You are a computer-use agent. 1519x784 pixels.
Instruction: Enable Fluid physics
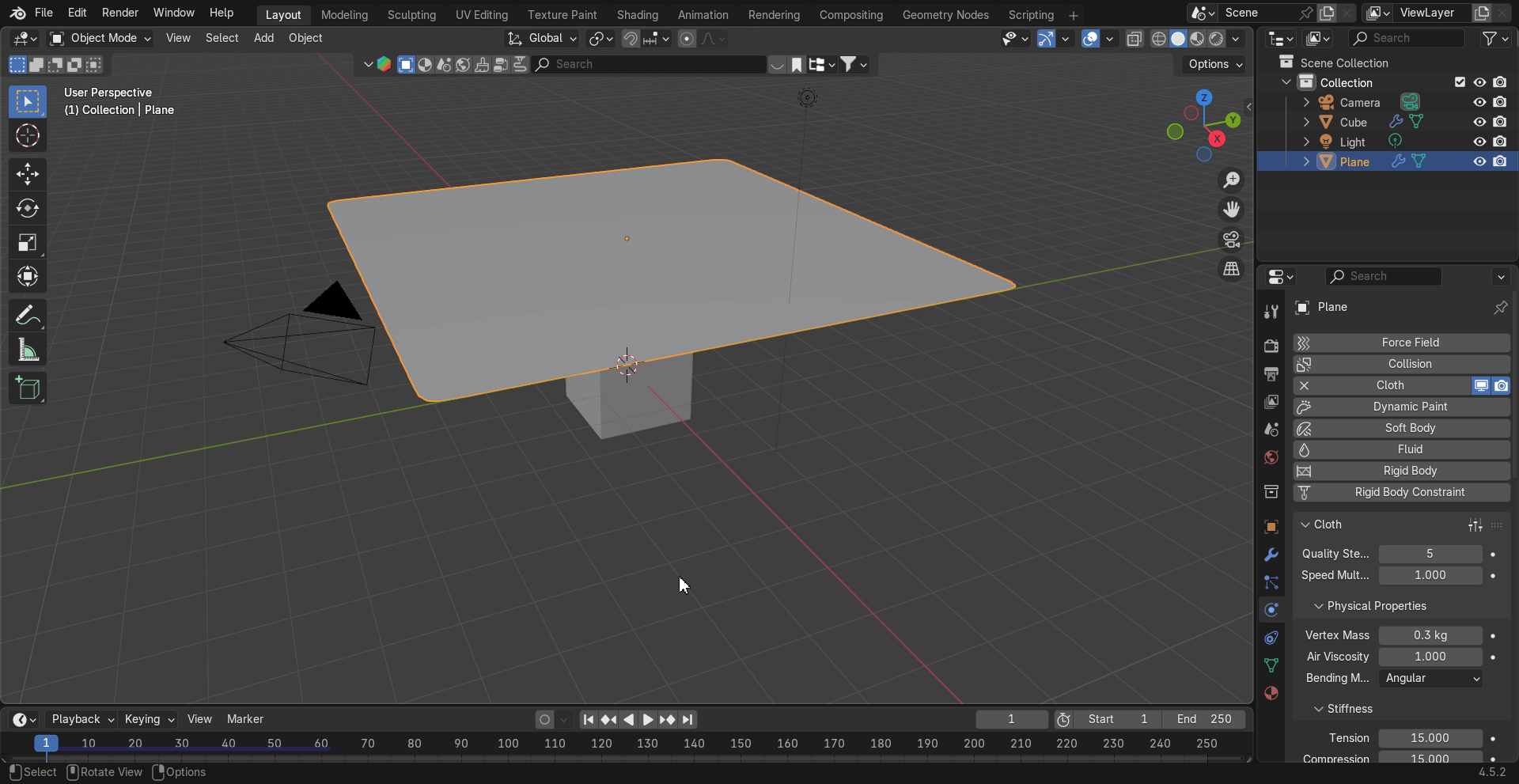(1402, 449)
